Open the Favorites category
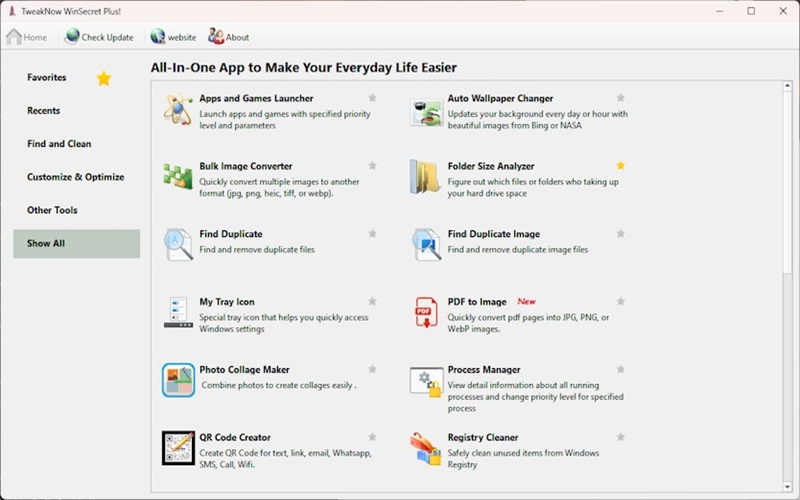The height and width of the screenshot is (500, 800). (x=47, y=78)
